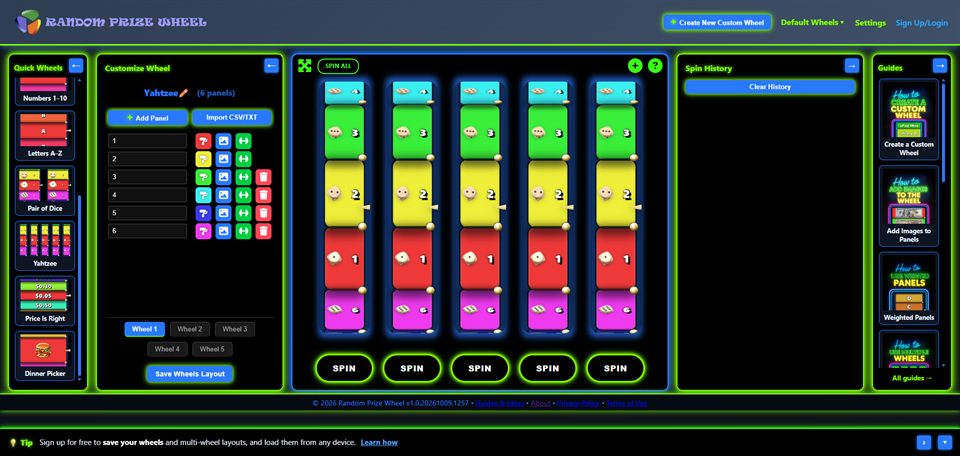Click the panel 6 text field
Viewport: 960px width, 456px height.
point(148,231)
